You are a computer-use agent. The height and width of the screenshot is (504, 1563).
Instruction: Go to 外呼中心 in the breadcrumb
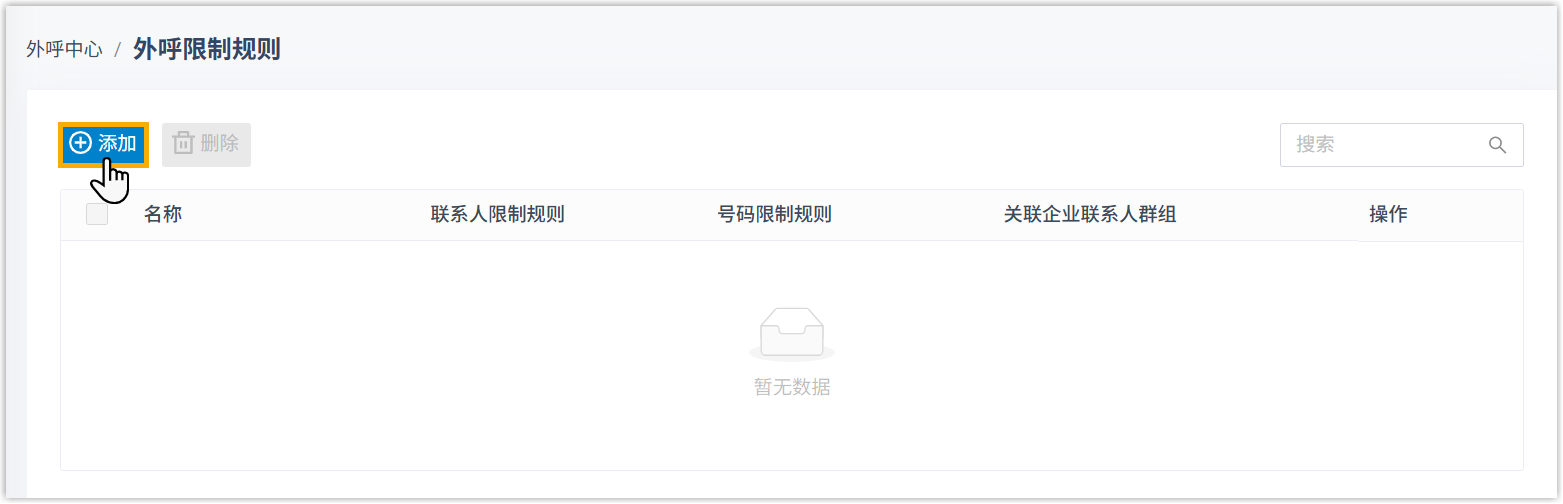pyautogui.click(x=64, y=50)
